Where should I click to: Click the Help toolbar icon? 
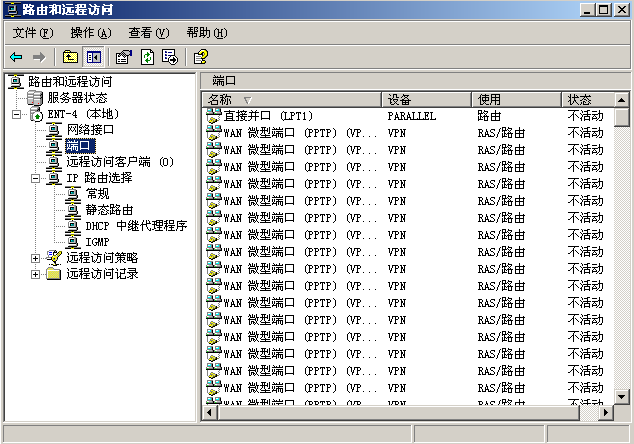(200, 57)
